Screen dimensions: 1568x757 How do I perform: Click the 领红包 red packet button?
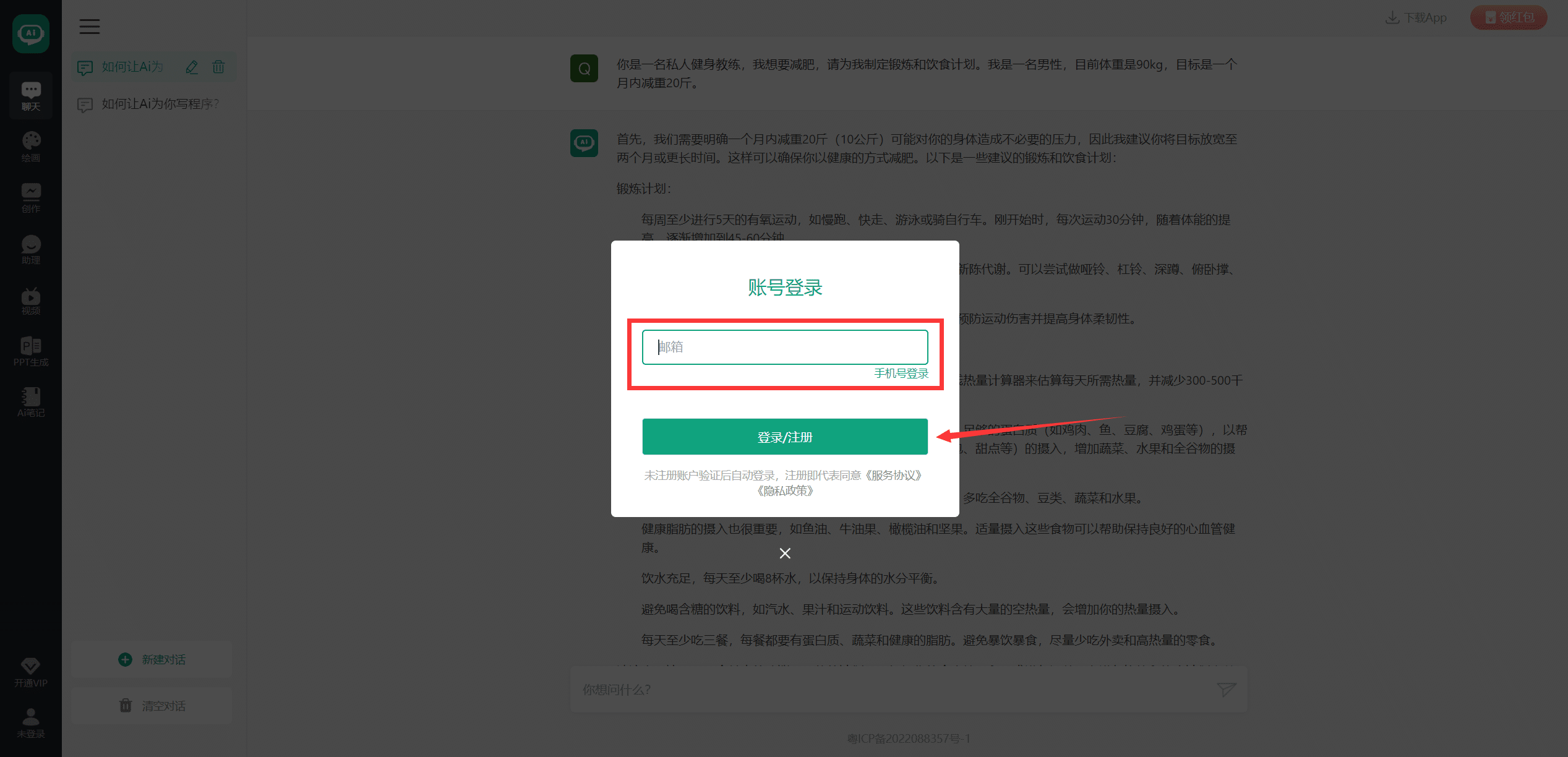pyautogui.click(x=1509, y=17)
